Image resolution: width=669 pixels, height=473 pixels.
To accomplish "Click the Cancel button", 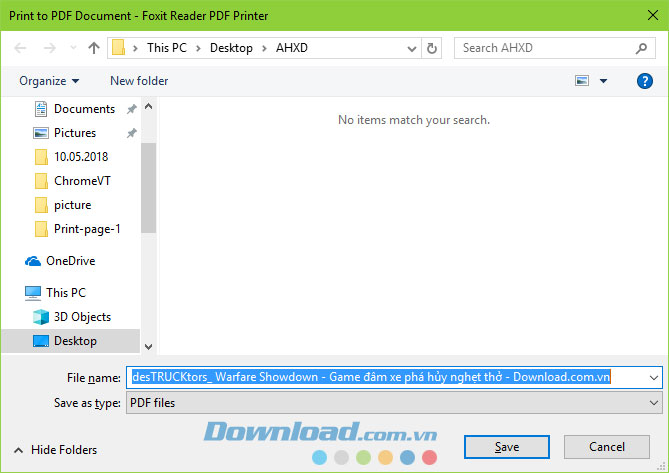I will pos(607,447).
